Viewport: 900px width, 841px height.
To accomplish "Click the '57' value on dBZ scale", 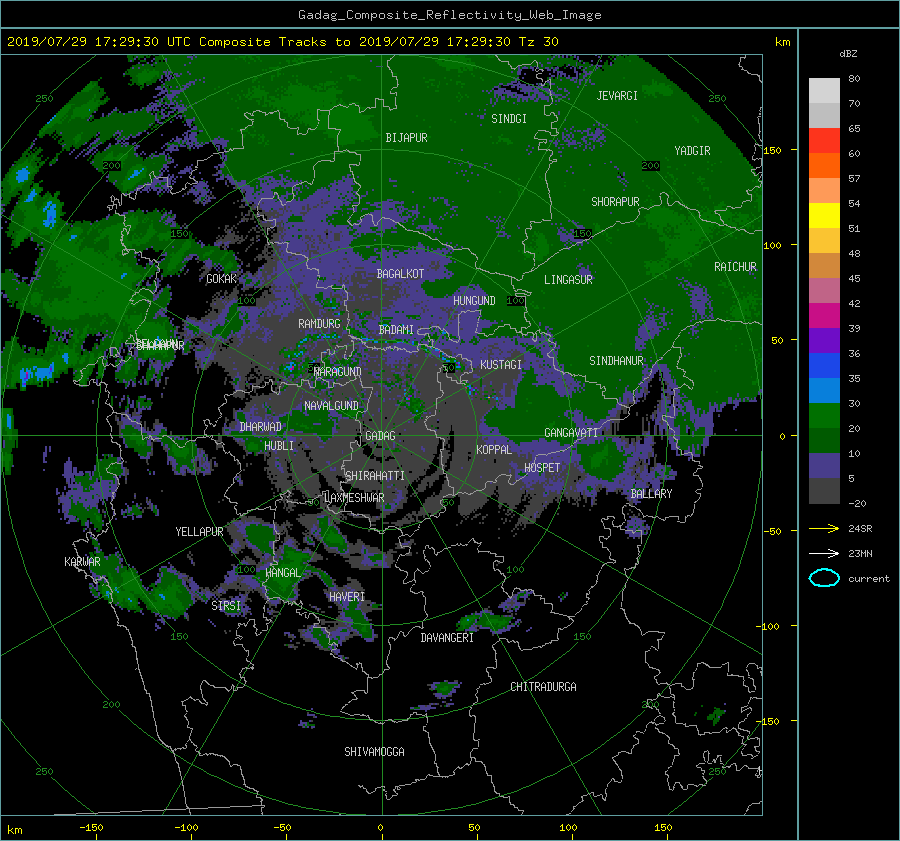I will pyautogui.click(x=854, y=179).
